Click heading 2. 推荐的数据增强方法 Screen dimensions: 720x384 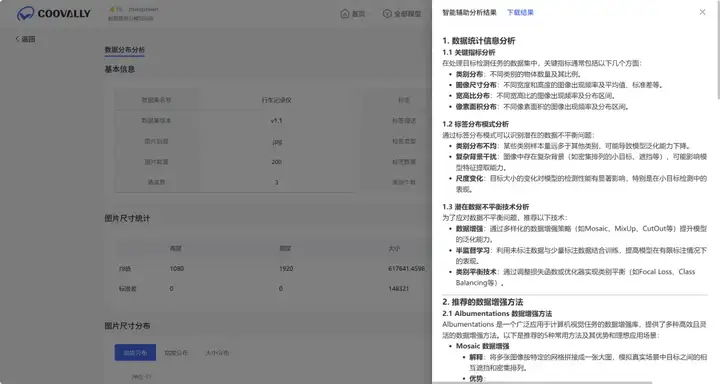click(483, 302)
